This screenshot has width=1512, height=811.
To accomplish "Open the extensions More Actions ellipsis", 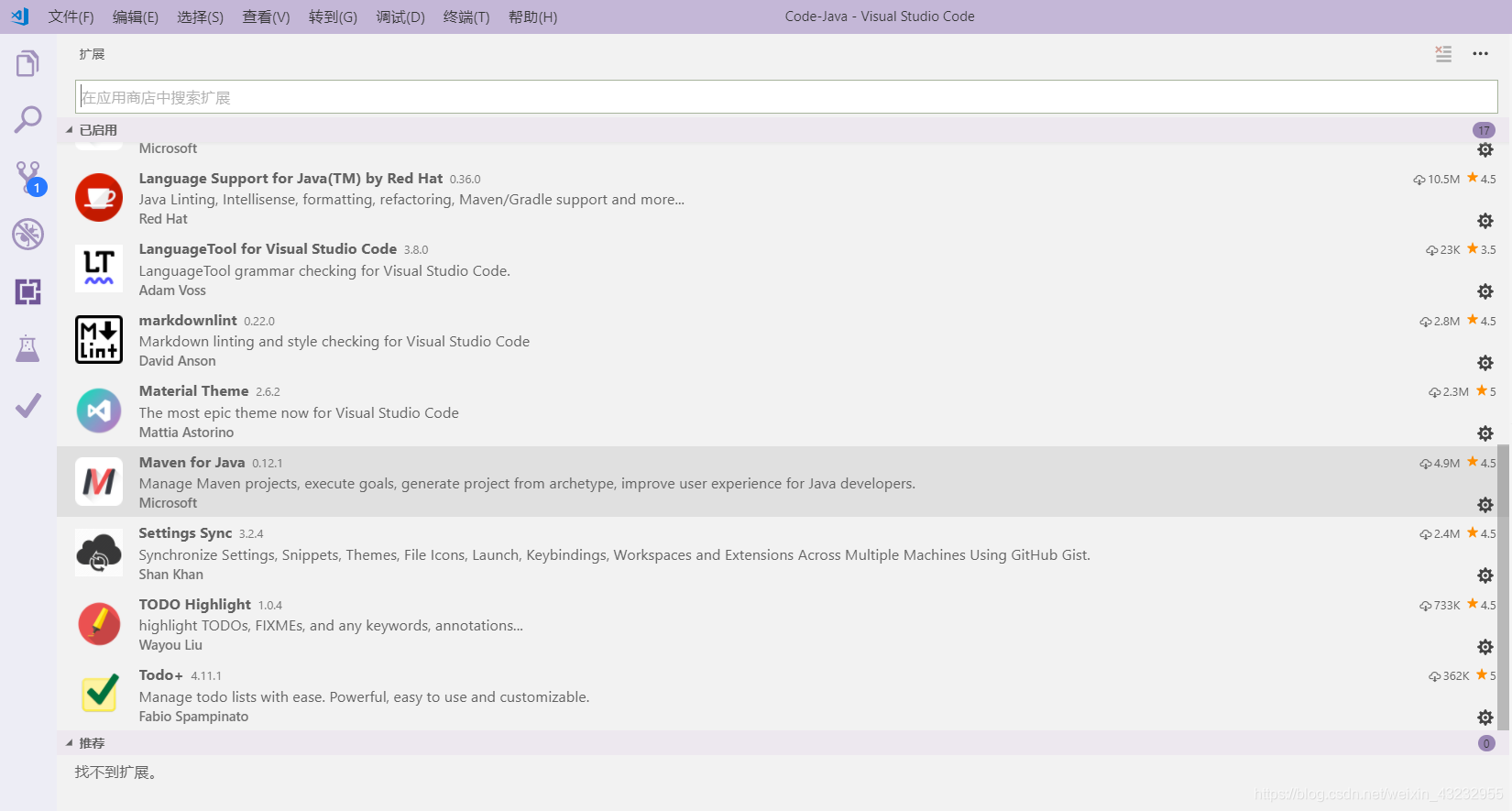I will click(1480, 54).
